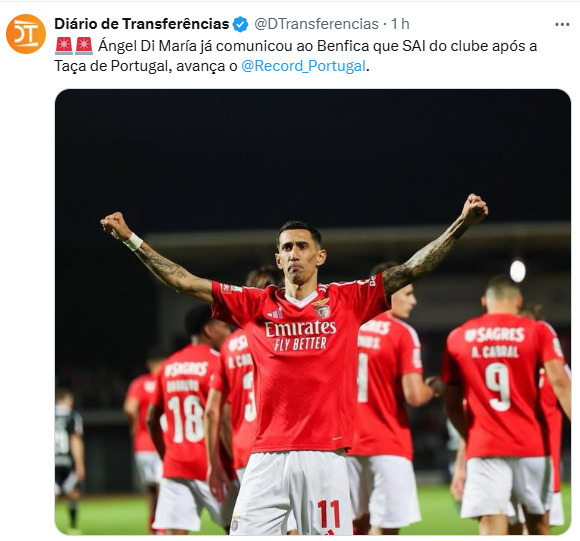Click the Emirates Fly Better sponsor logo
The image size is (580, 541).
(300, 336)
